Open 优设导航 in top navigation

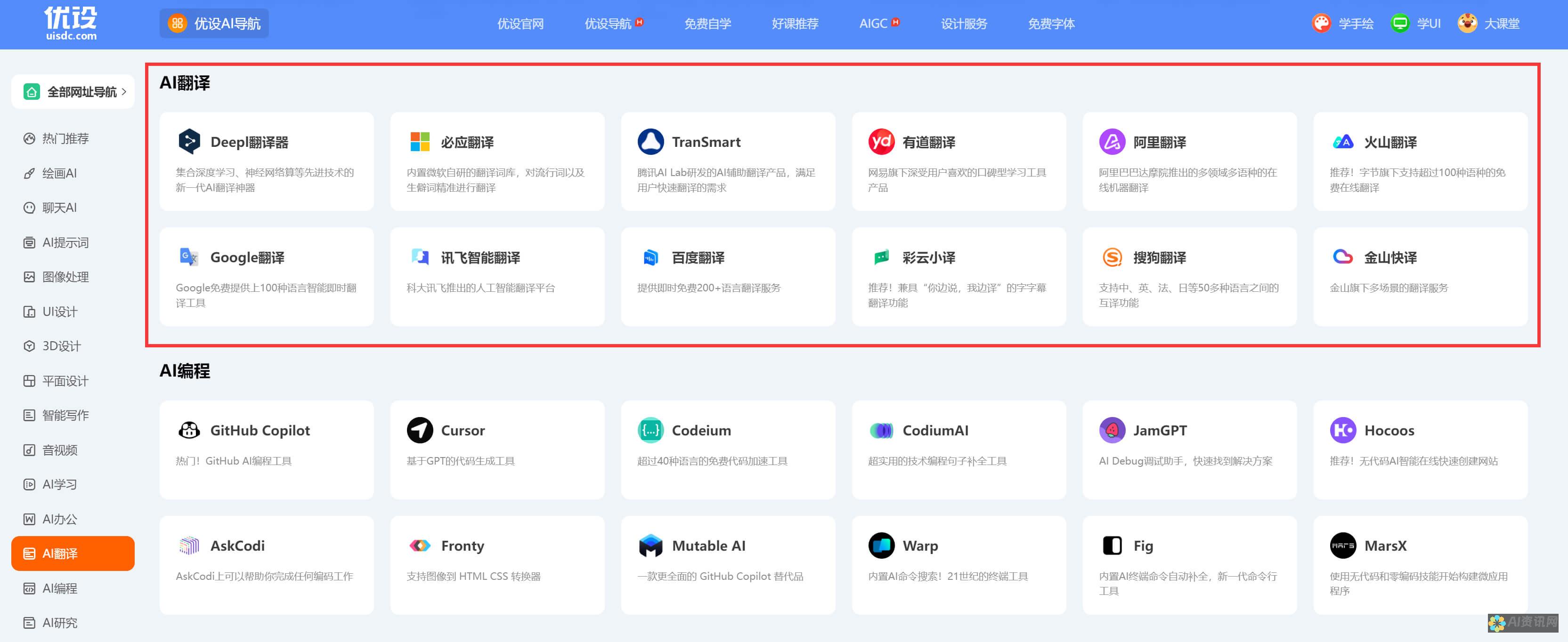(608, 23)
